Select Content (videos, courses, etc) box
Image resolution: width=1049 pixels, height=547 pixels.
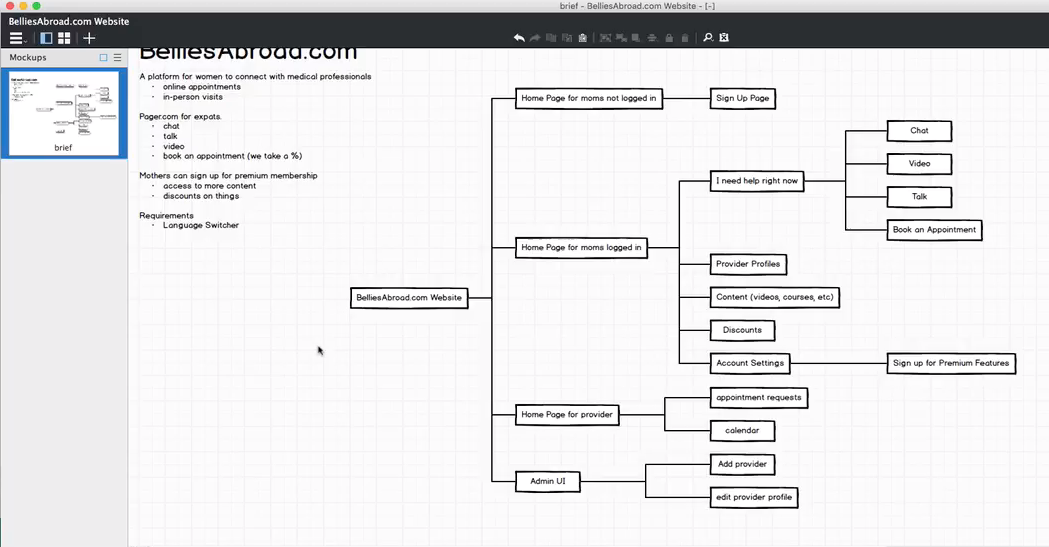775,297
